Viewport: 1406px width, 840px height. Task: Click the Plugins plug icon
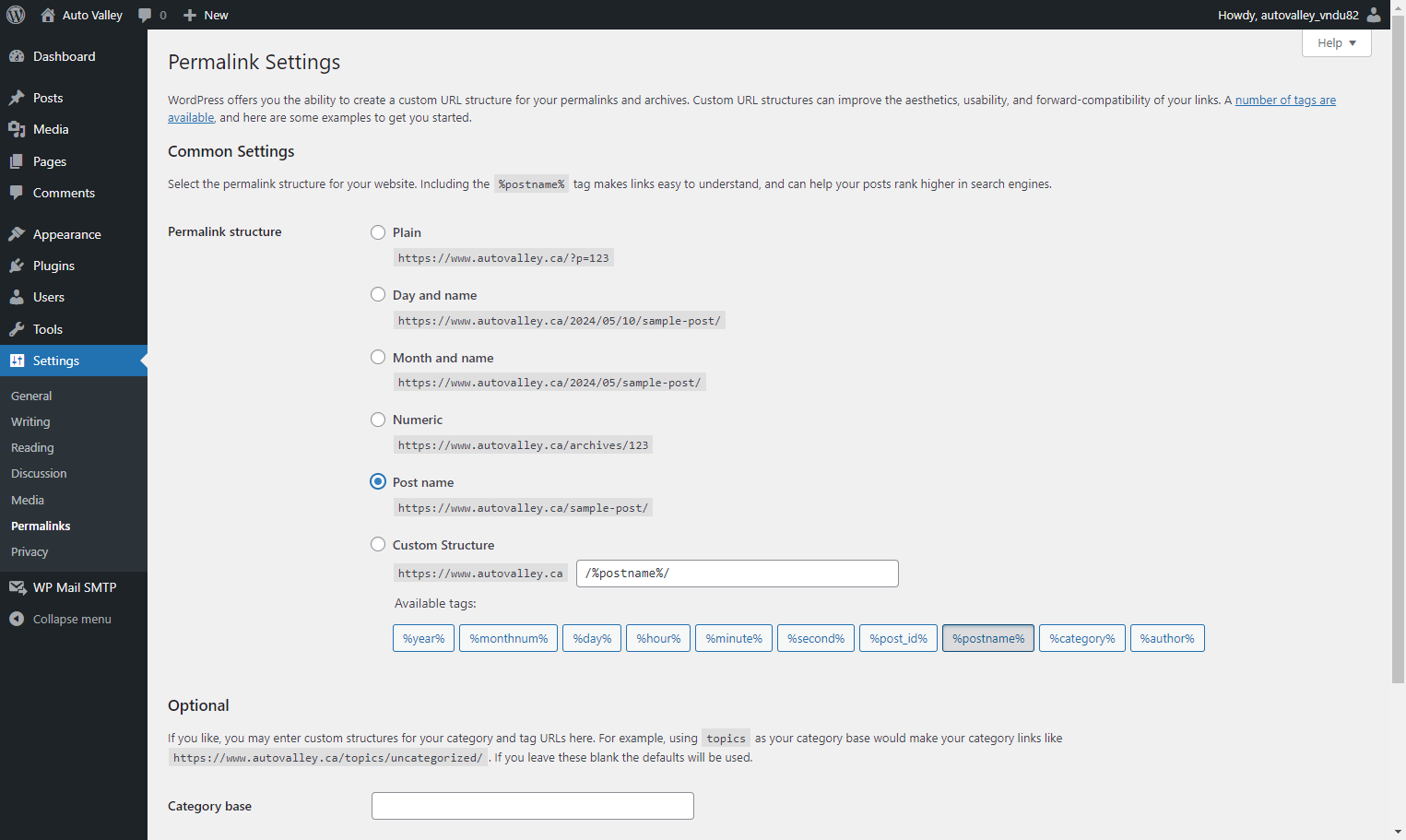click(17, 266)
